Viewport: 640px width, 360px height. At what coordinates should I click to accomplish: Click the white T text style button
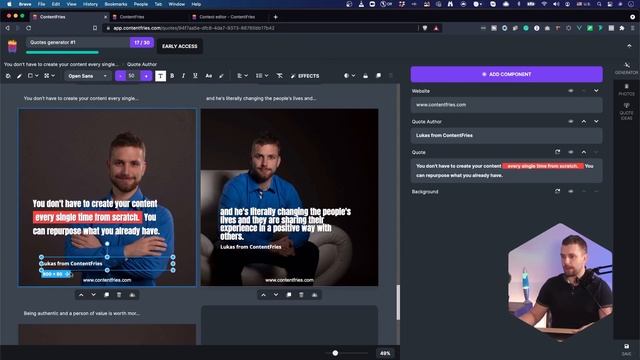pyautogui.click(x=160, y=76)
